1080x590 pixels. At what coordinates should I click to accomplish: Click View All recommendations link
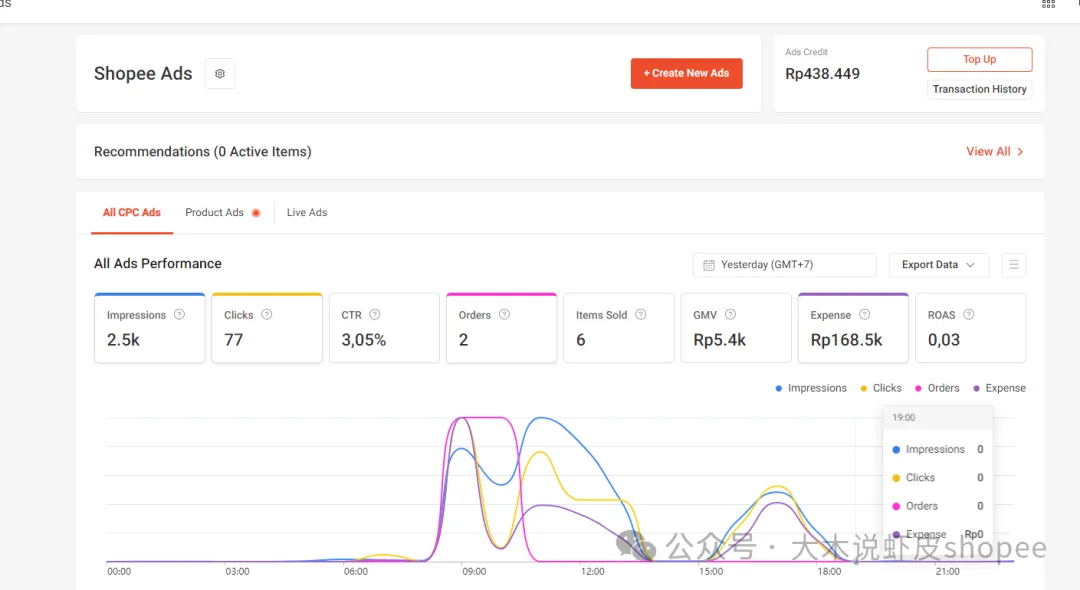(x=995, y=151)
